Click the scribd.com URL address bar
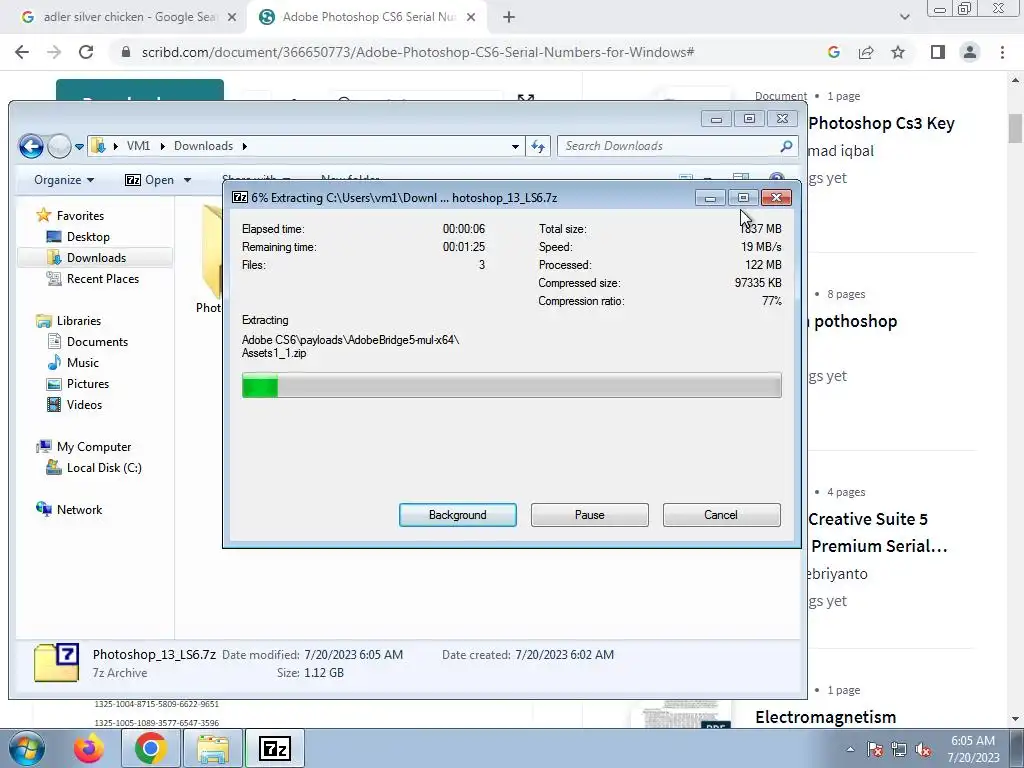Viewport: 1024px width, 768px height. coord(418,52)
